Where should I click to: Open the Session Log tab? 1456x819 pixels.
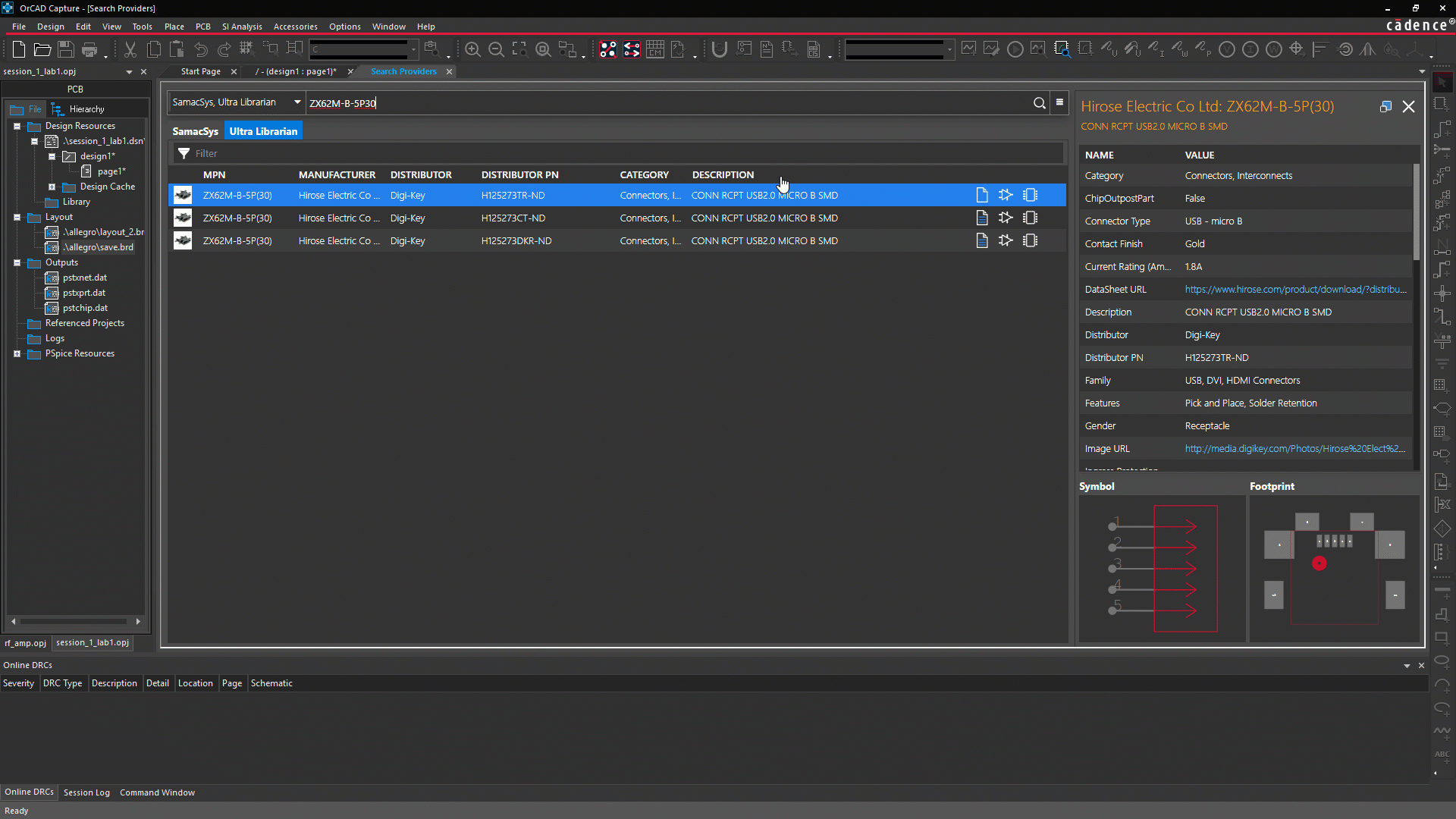pos(86,792)
